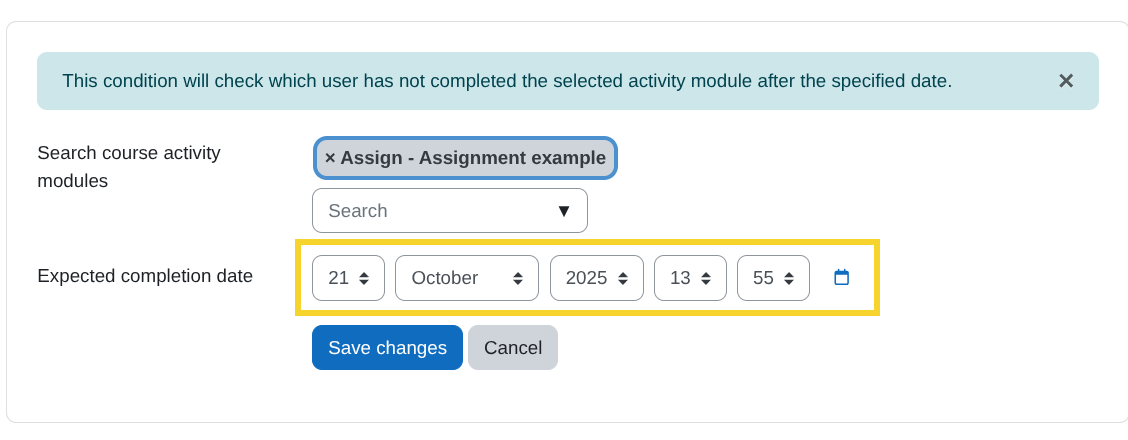Click the up-down arrows of the minute selector
Viewport: 1128px width, 440px height.
click(789, 278)
